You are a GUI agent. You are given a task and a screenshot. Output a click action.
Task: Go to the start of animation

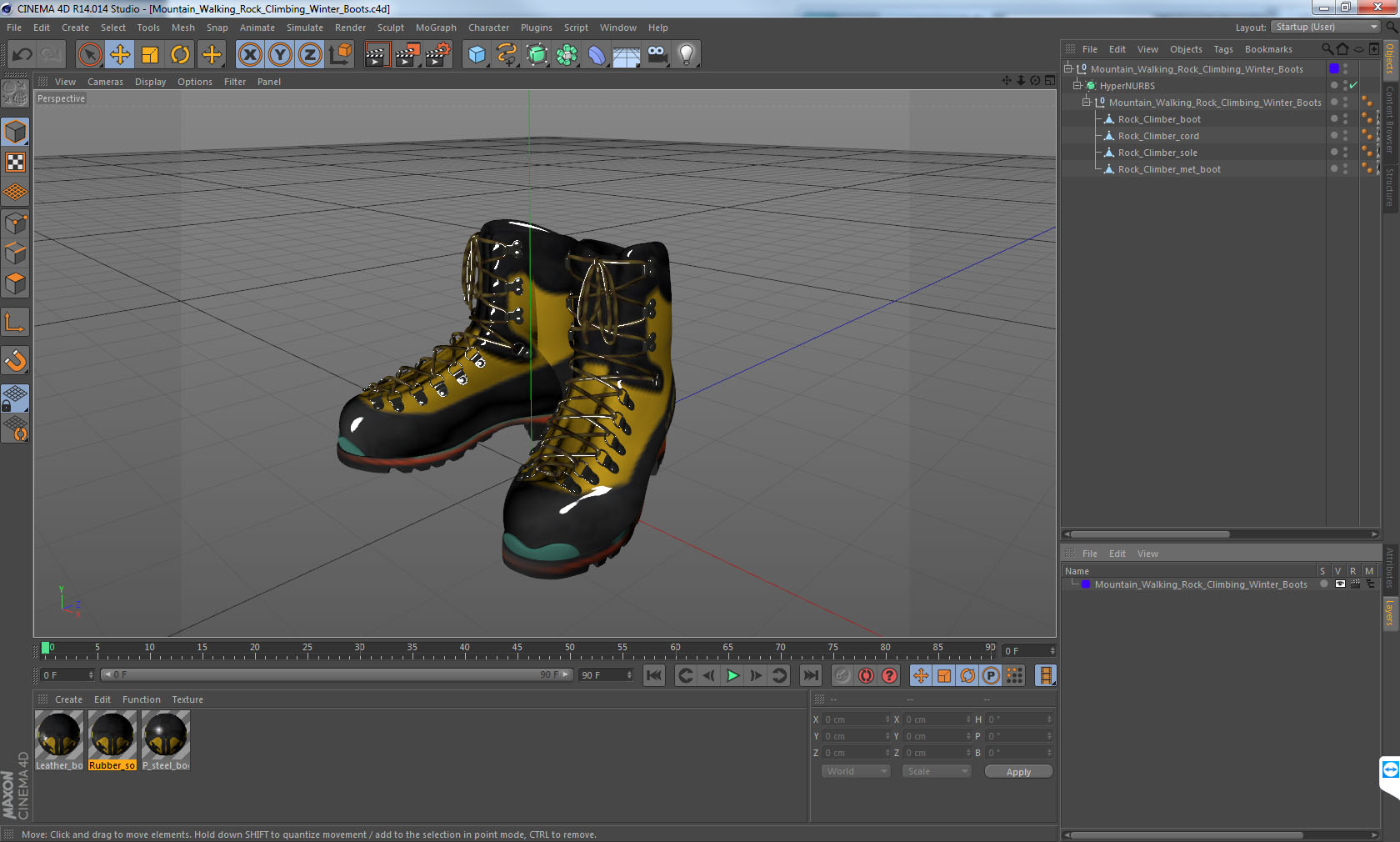(654, 675)
